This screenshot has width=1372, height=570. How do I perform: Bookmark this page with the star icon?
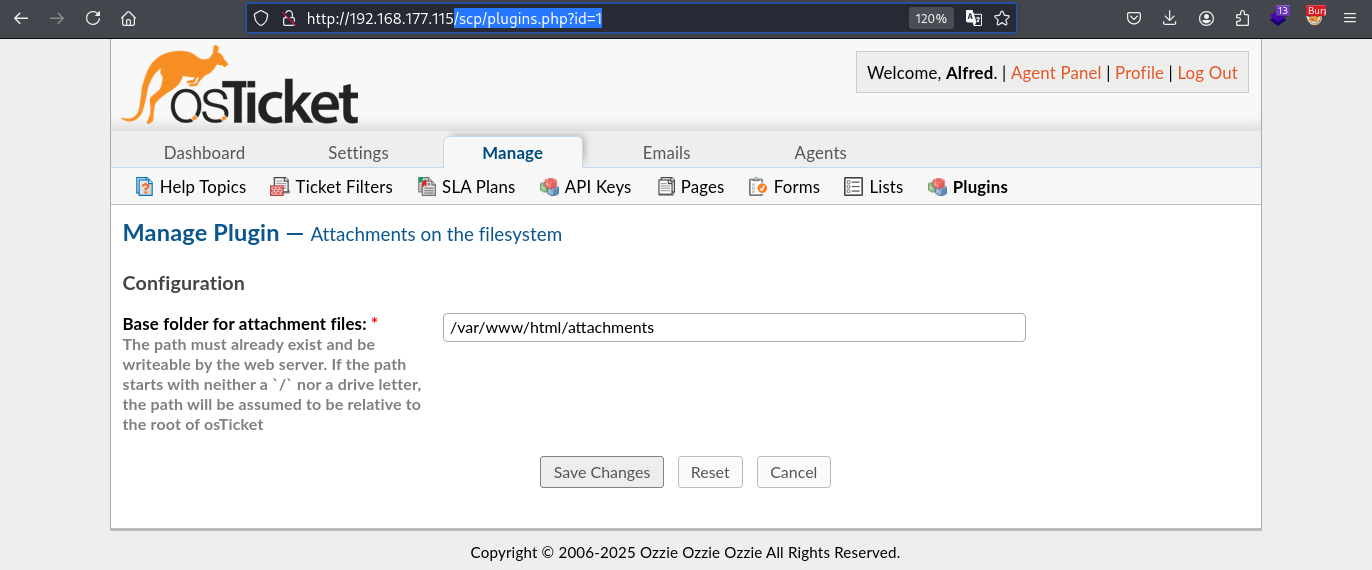click(x=1001, y=18)
